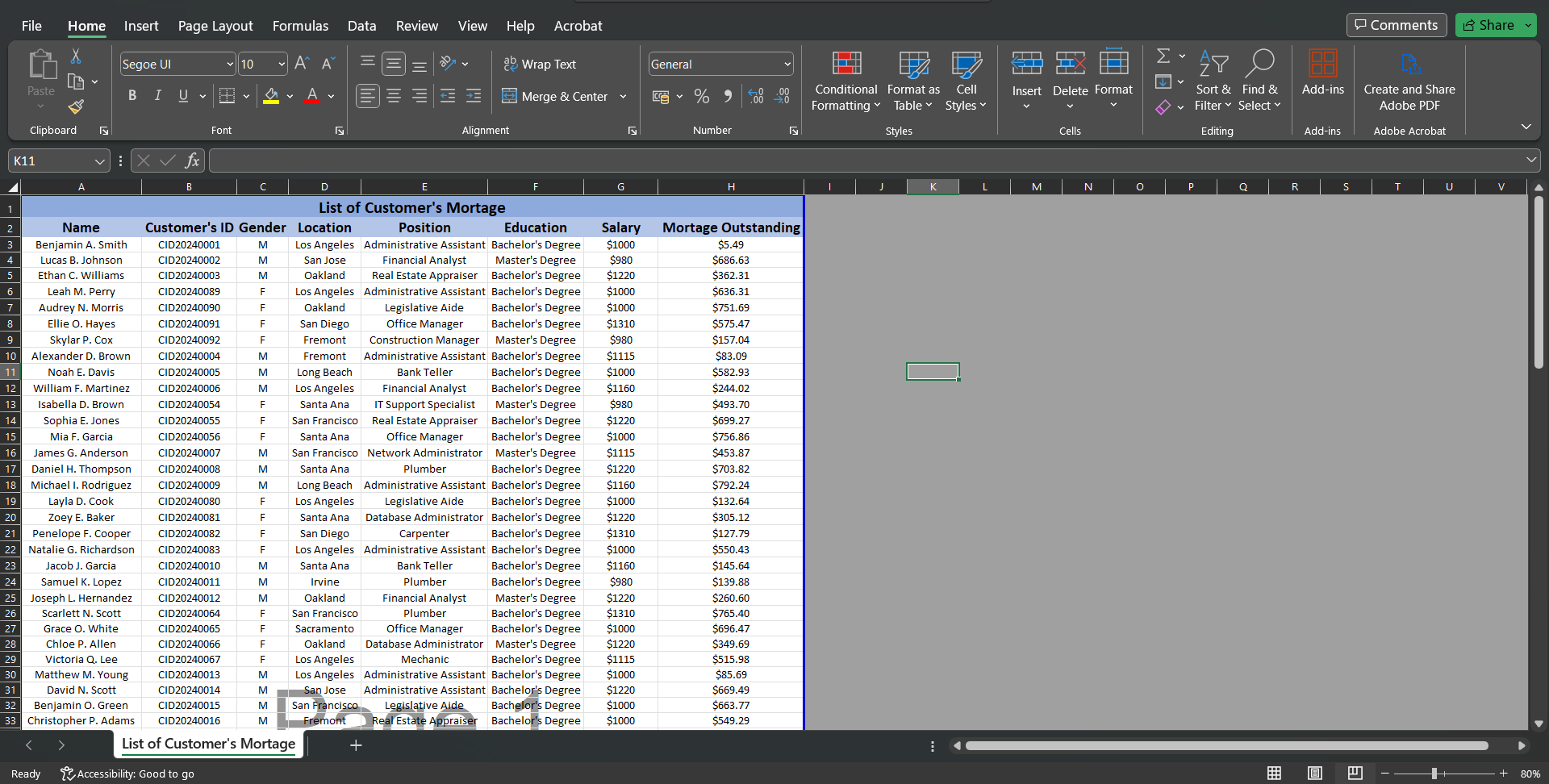
Task: Switch to the Insert tab
Action: pos(141,26)
